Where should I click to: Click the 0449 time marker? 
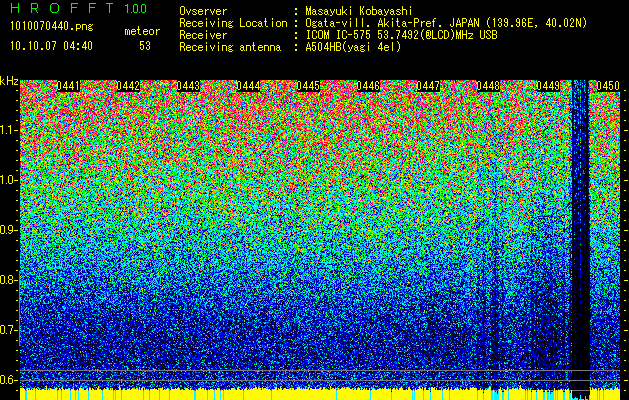(548, 86)
